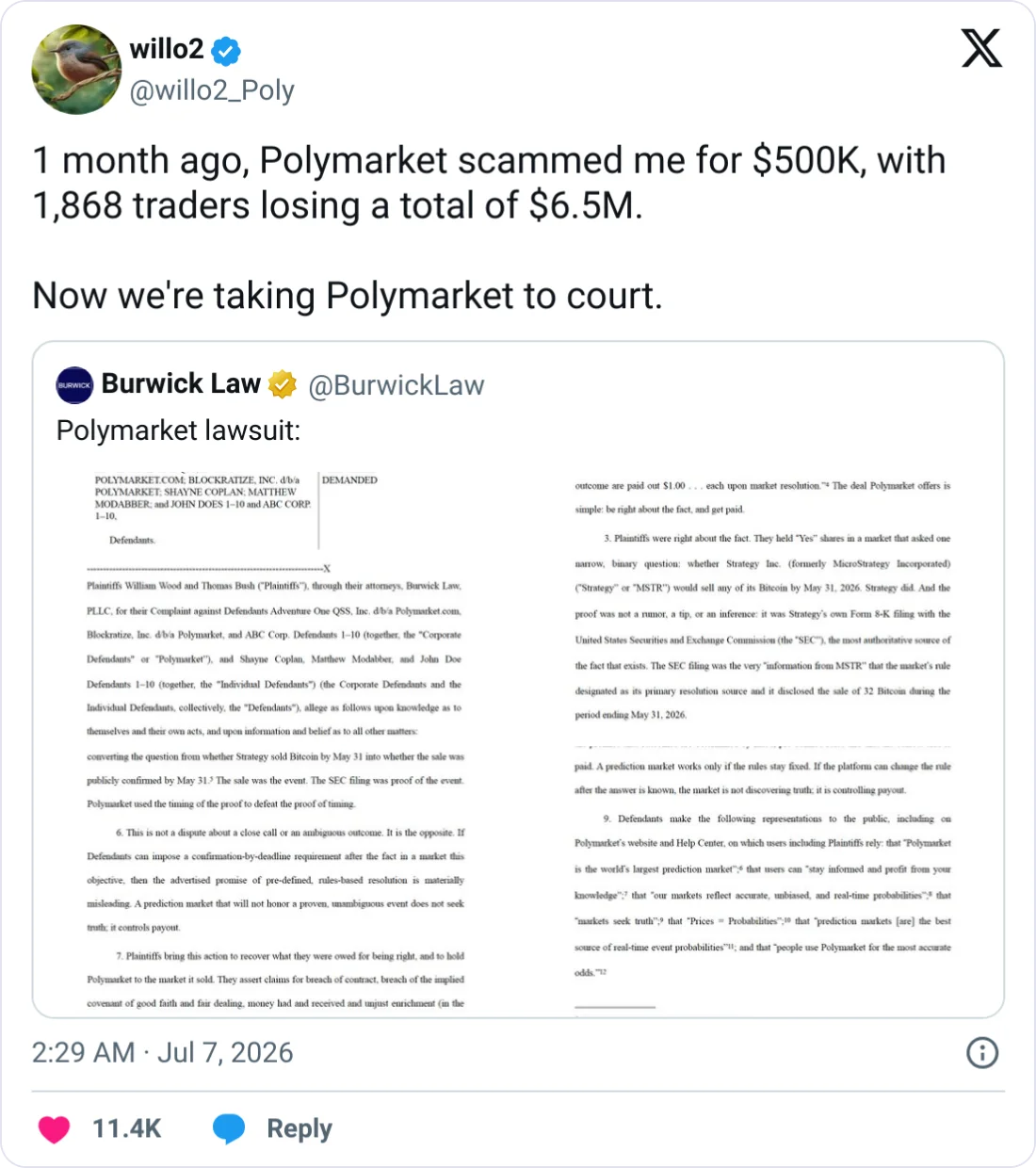Open the tweet info circle icon

pyautogui.click(x=982, y=1052)
